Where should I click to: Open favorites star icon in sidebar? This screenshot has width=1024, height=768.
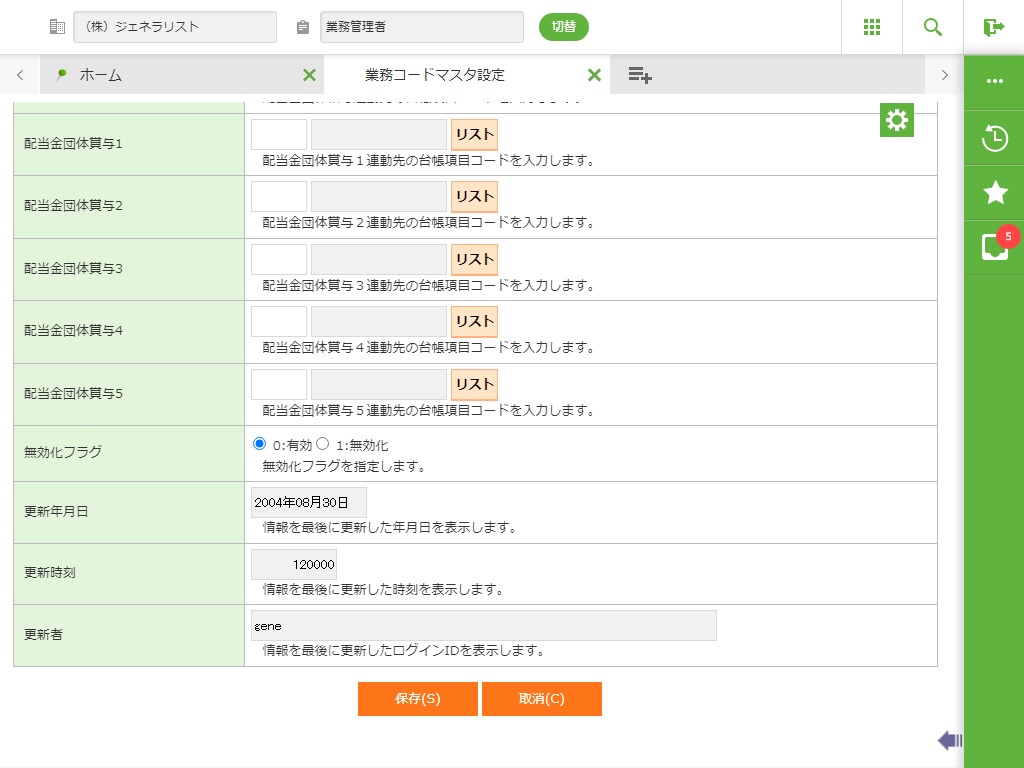point(994,193)
